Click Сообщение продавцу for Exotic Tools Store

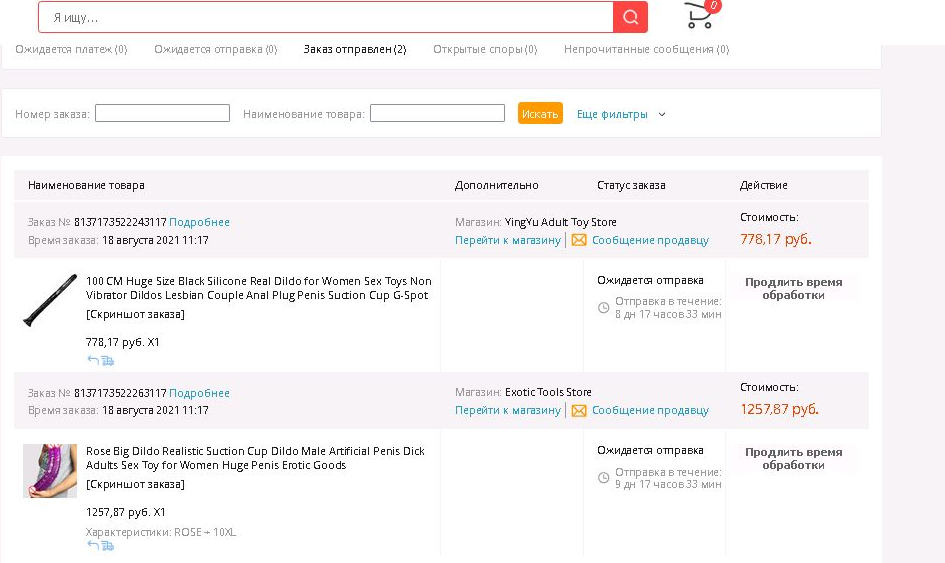650,410
